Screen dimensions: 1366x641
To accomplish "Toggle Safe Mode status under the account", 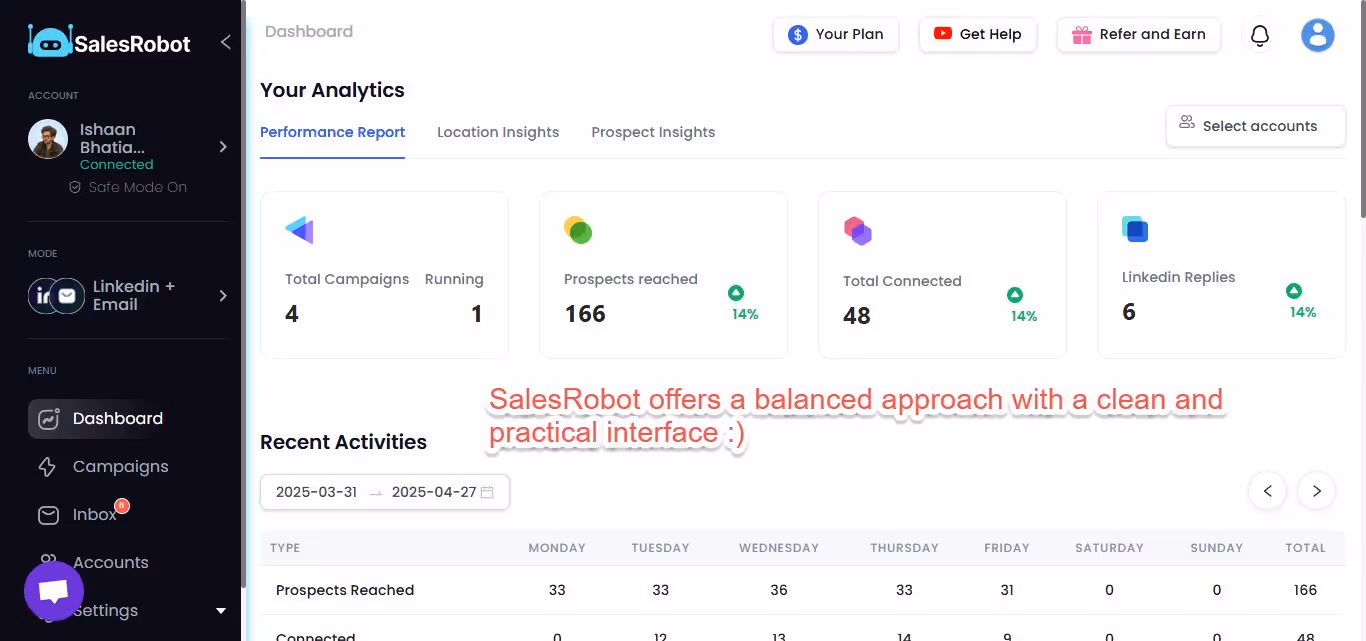I will (128, 187).
